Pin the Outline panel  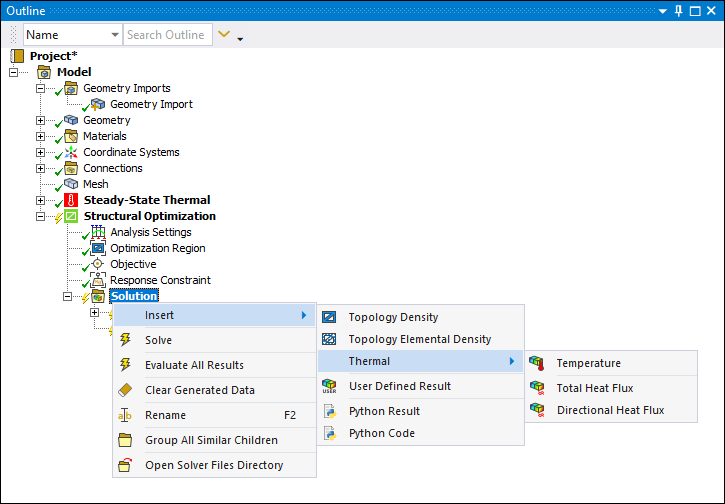(x=679, y=10)
